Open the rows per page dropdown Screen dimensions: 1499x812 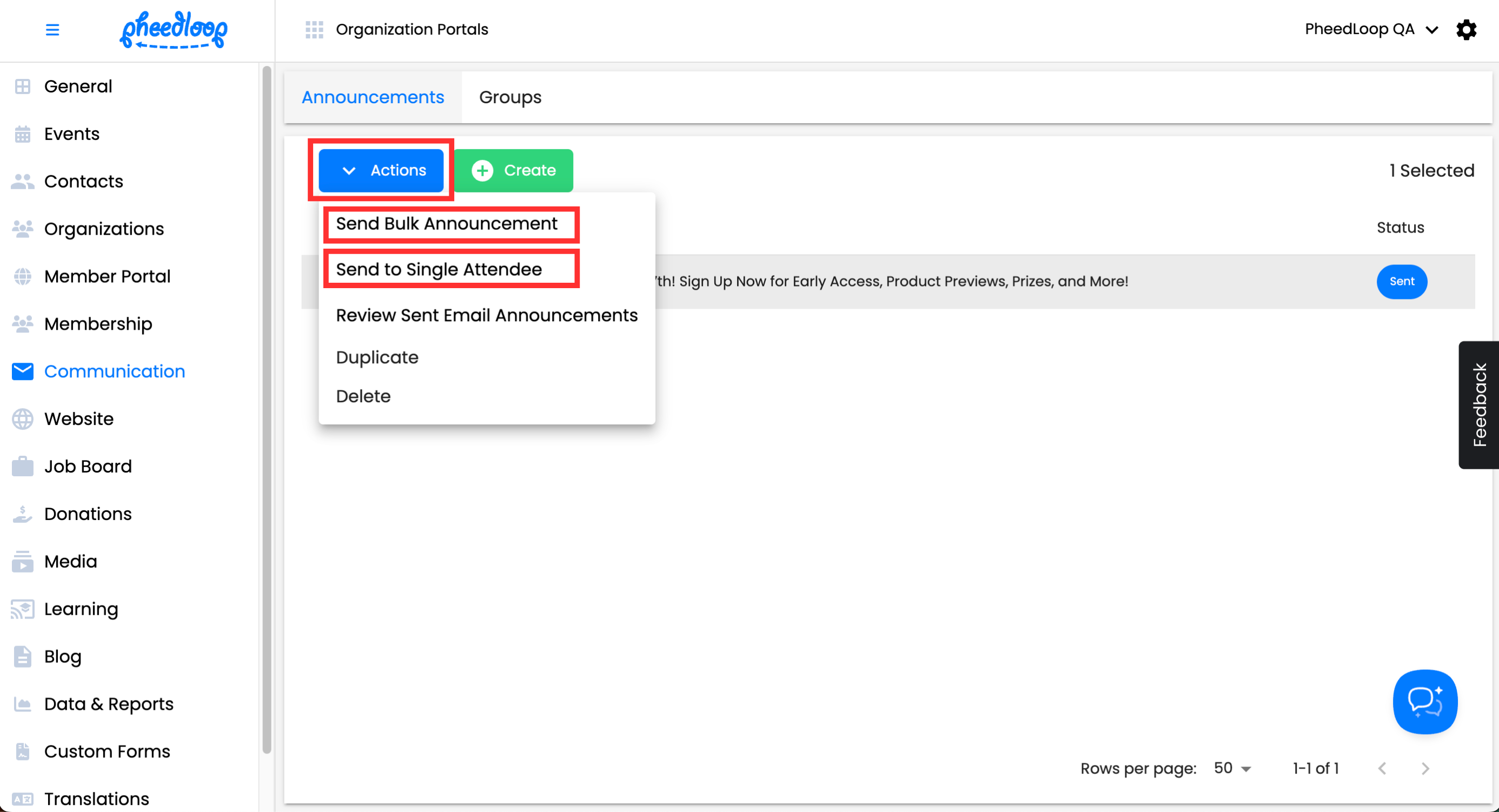[1232, 768]
